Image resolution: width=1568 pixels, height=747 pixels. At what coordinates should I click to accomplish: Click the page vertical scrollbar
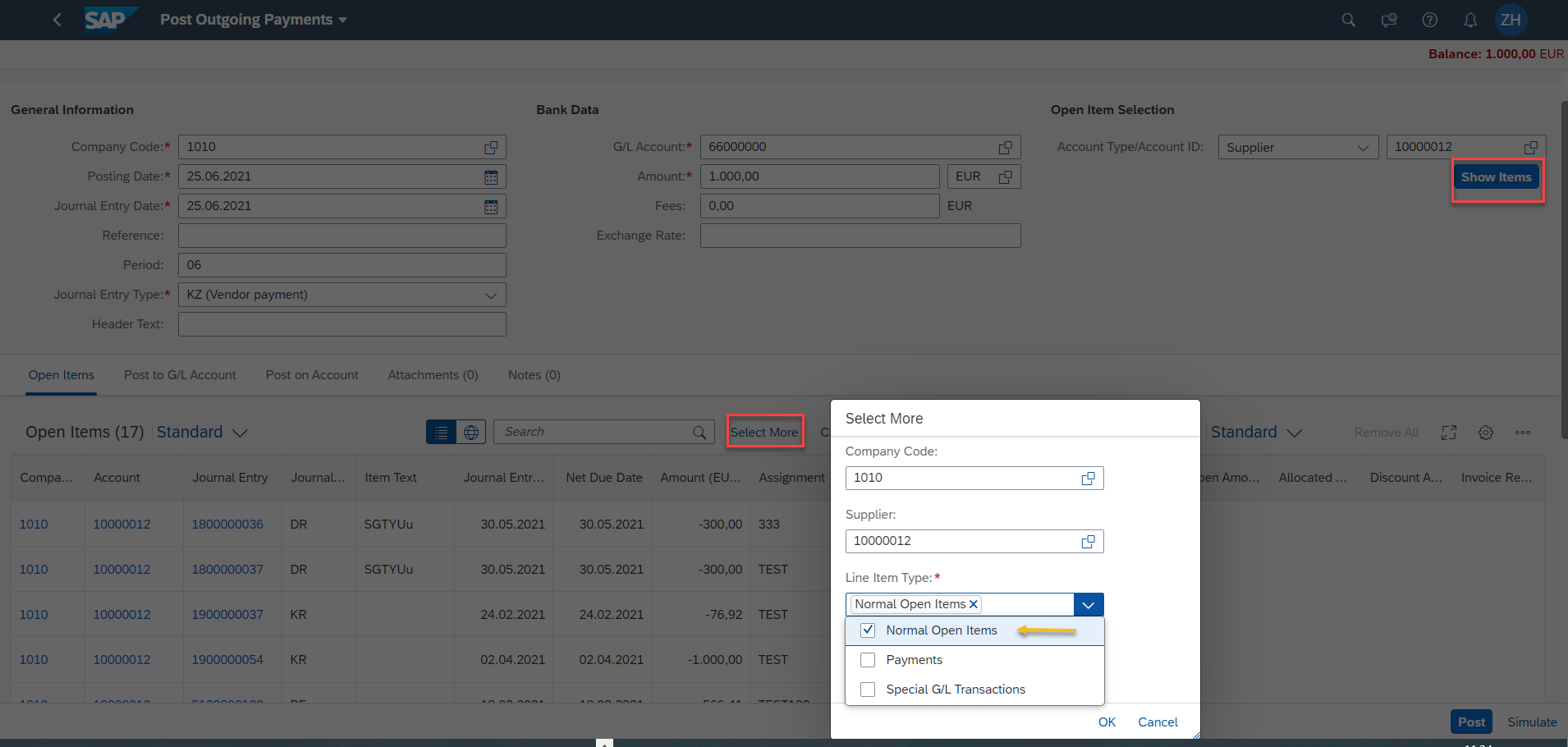tap(1563, 271)
